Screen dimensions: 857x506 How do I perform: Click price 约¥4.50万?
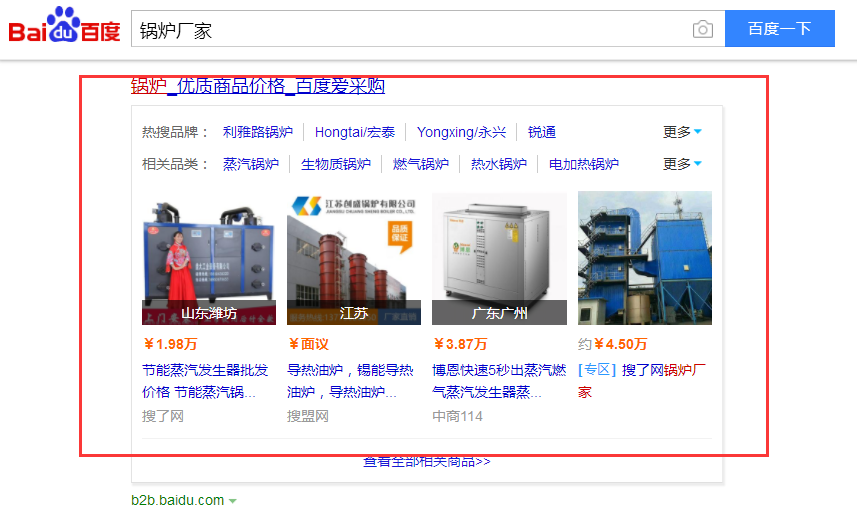point(613,344)
